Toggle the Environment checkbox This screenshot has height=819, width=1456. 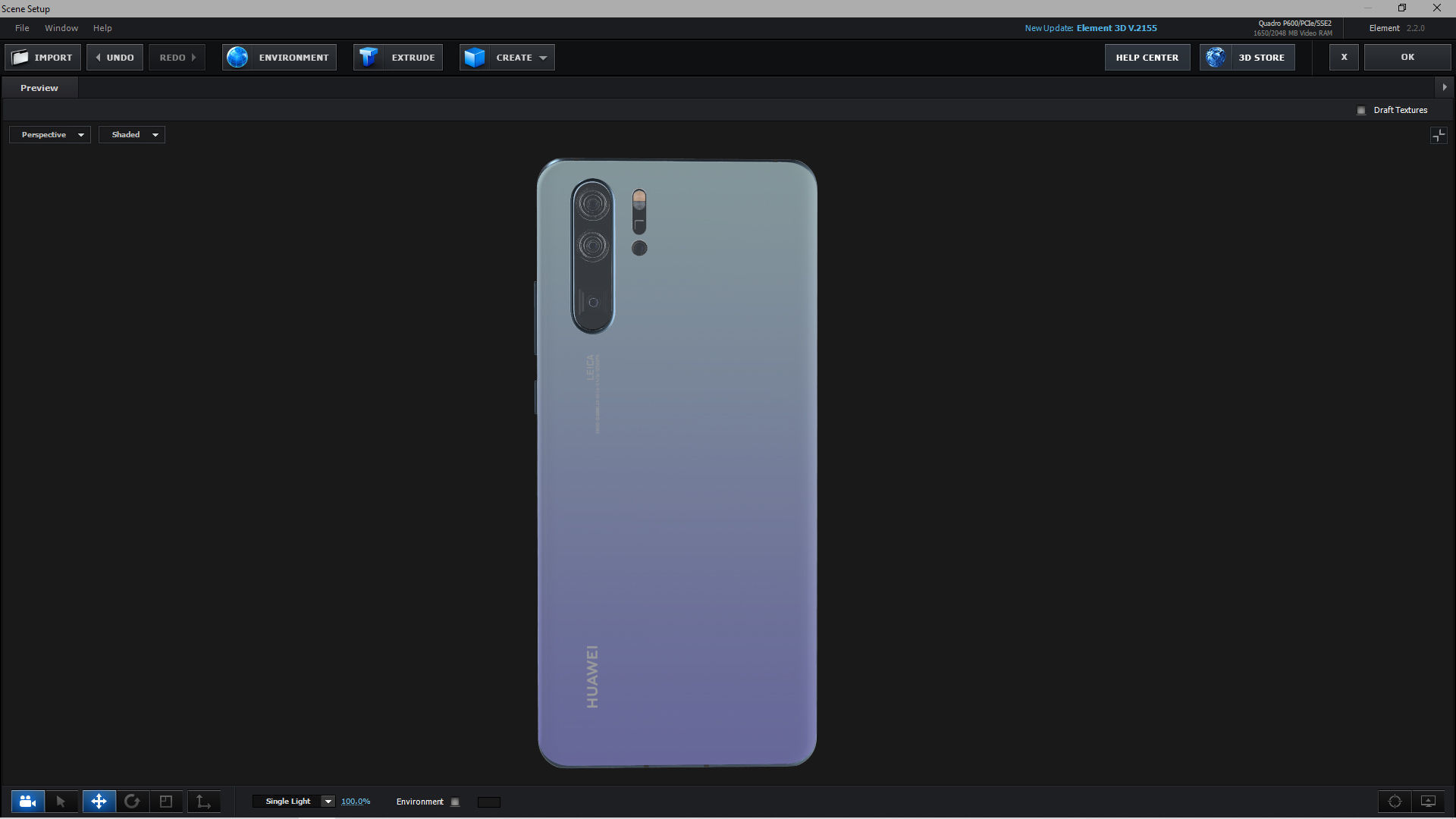pyautogui.click(x=455, y=802)
